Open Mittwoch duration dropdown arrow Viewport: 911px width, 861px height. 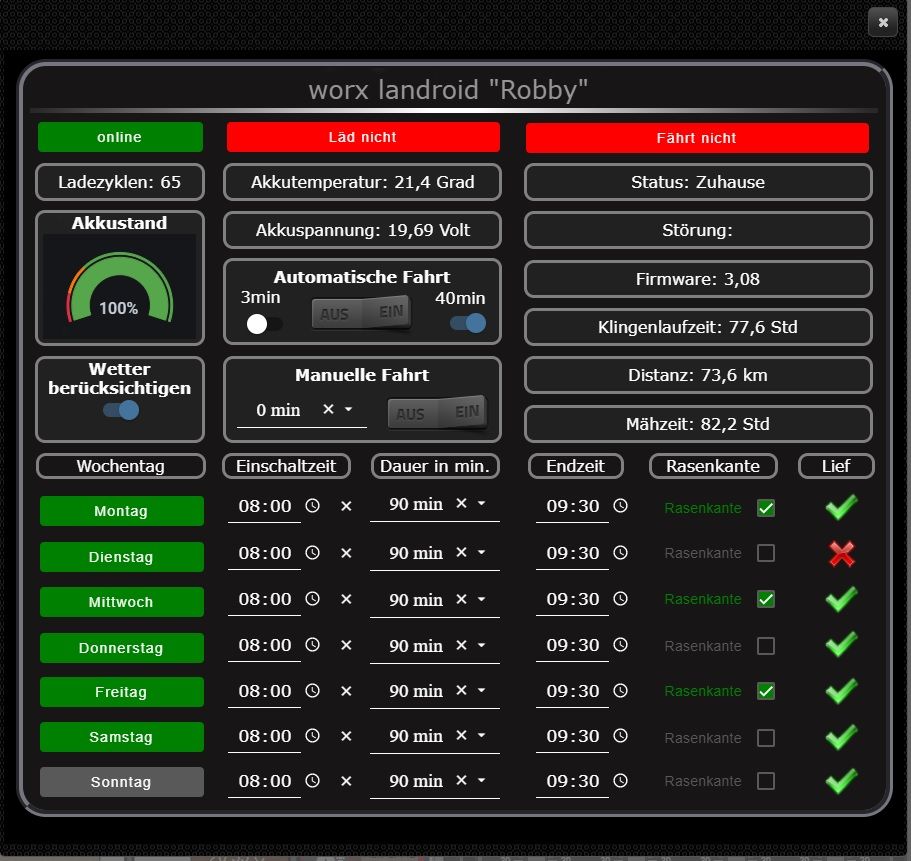[482, 599]
